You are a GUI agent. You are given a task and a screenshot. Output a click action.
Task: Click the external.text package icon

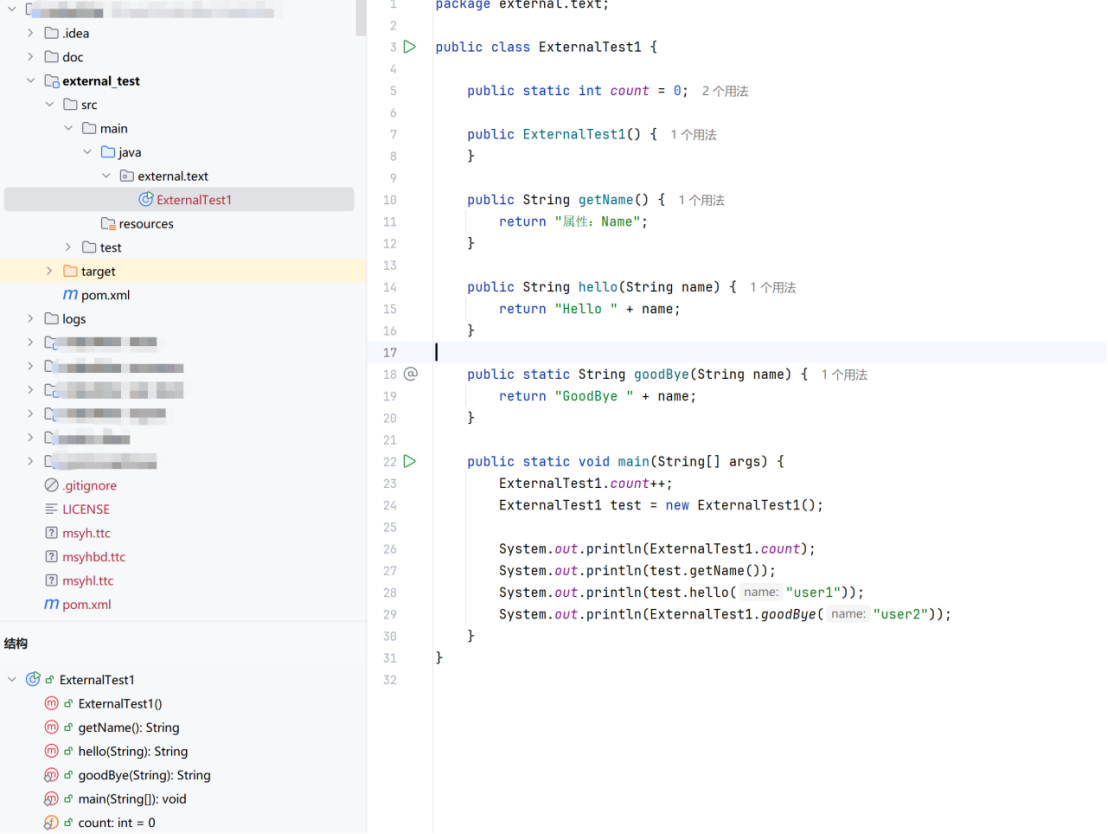(x=126, y=175)
